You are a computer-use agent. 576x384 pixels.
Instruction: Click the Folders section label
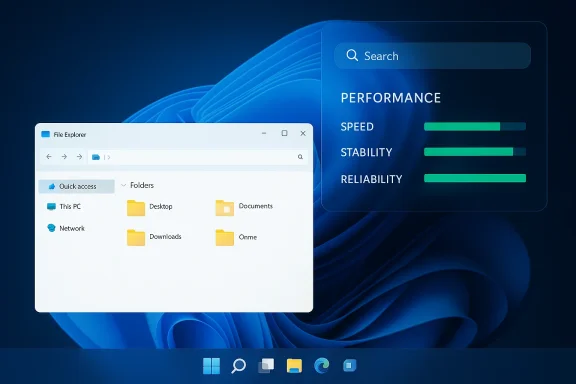pyautogui.click(x=142, y=185)
